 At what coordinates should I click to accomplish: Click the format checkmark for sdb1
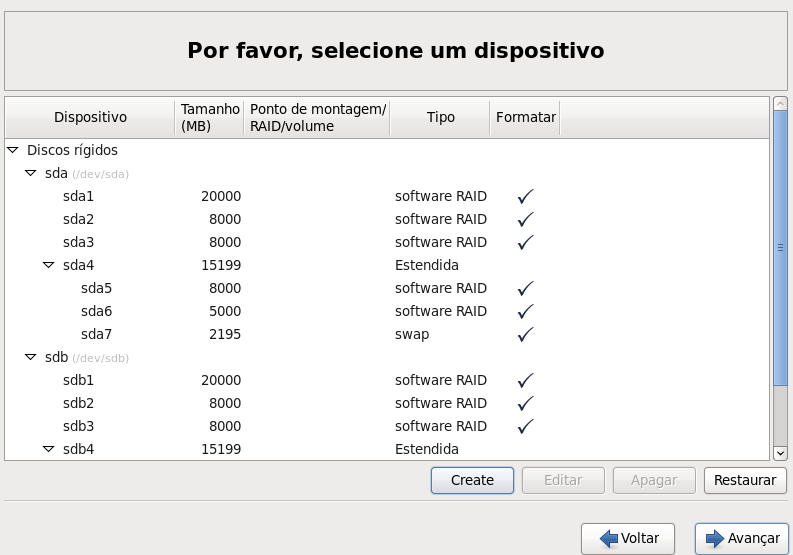(x=525, y=380)
